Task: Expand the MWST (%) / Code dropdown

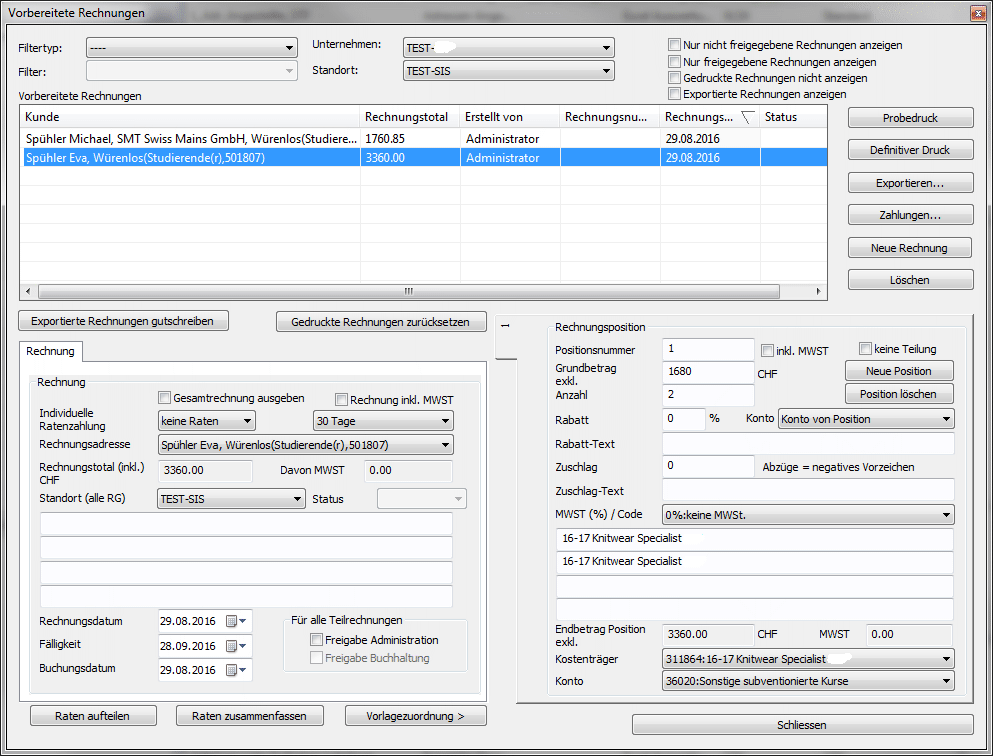Action: (808, 515)
